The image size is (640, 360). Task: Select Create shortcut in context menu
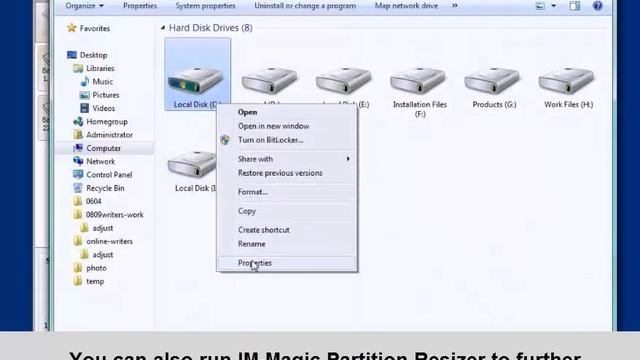[264, 230]
